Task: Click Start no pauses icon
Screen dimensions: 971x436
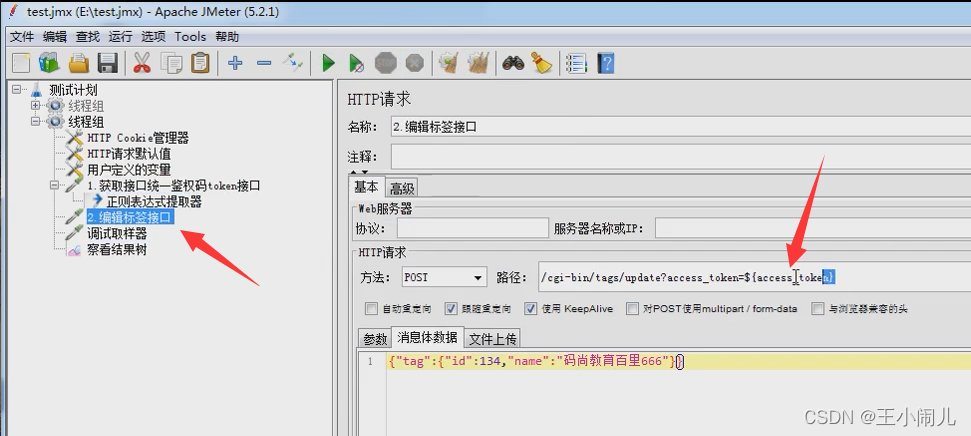Action: point(357,63)
